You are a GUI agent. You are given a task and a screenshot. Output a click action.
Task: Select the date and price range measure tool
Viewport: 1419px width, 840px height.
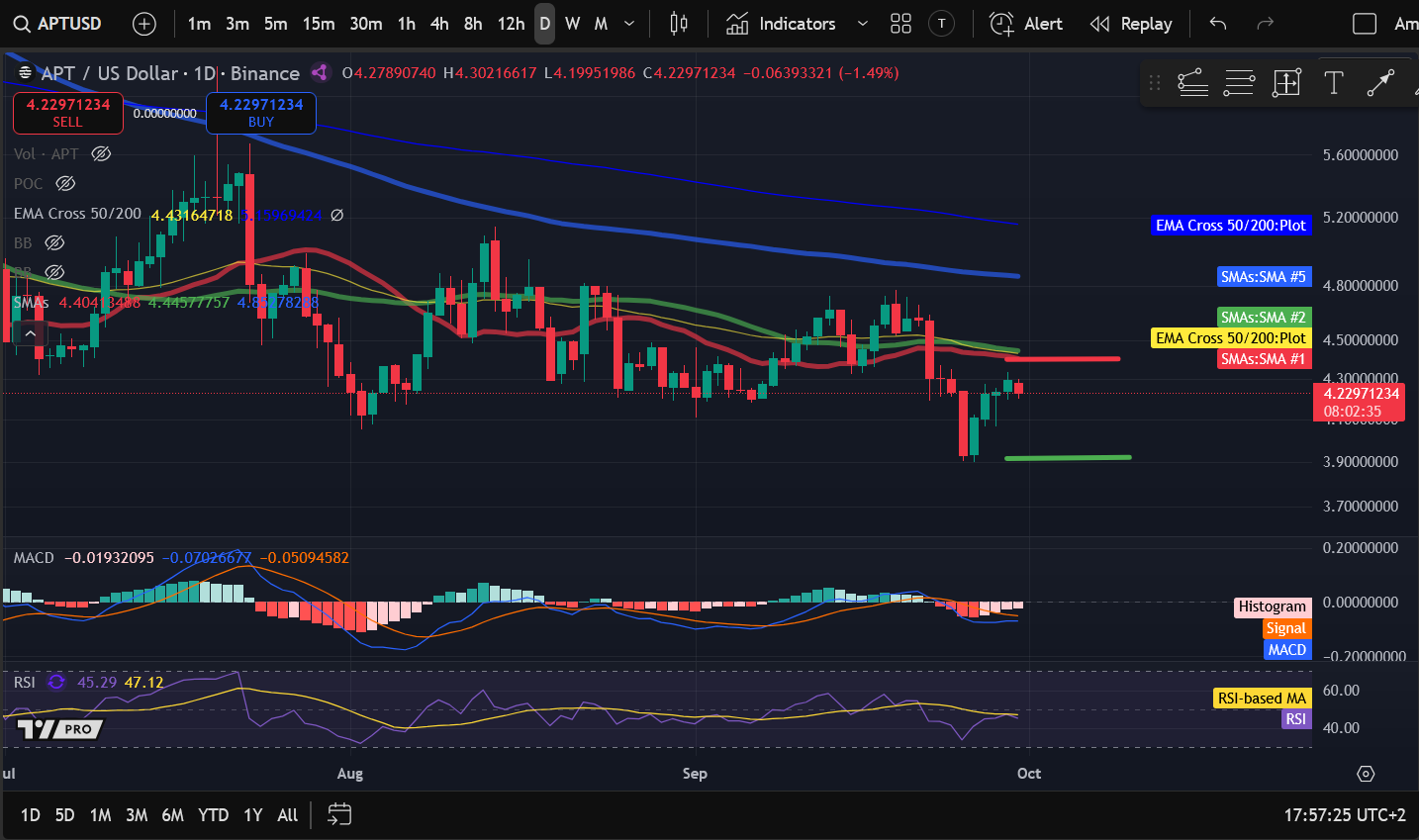[x=1286, y=83]
